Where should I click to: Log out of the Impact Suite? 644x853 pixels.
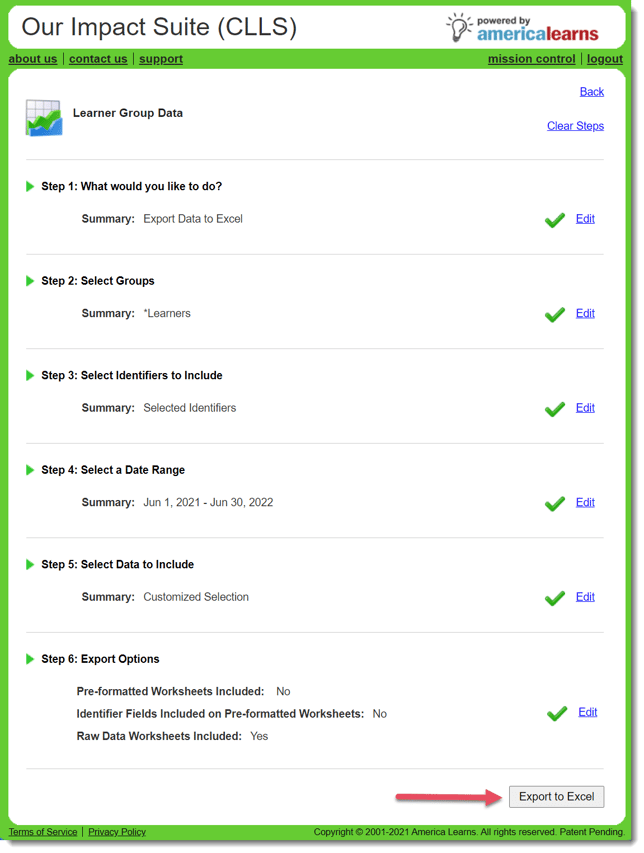[x=605, y=59]
